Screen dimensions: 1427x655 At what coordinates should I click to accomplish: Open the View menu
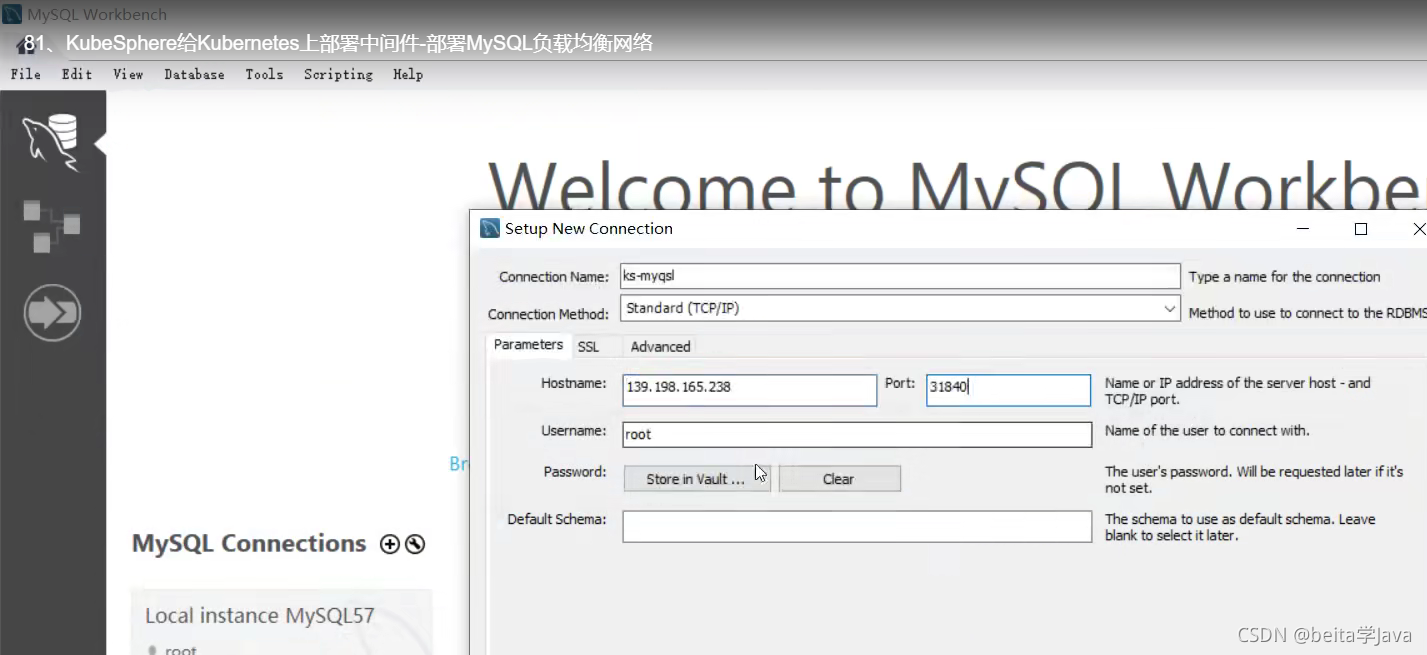[128, 74]
